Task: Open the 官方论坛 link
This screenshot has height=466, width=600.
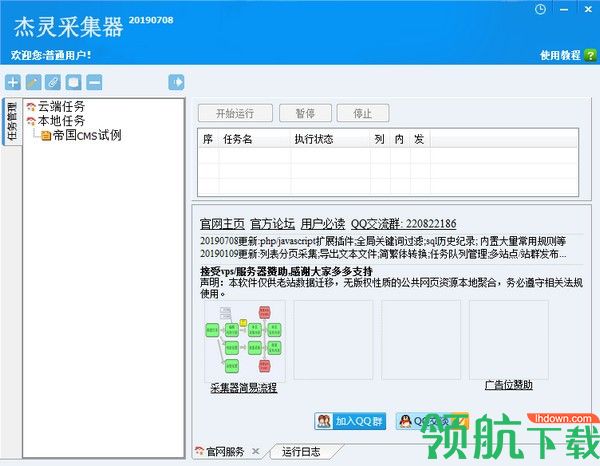Action: (272, 224)
